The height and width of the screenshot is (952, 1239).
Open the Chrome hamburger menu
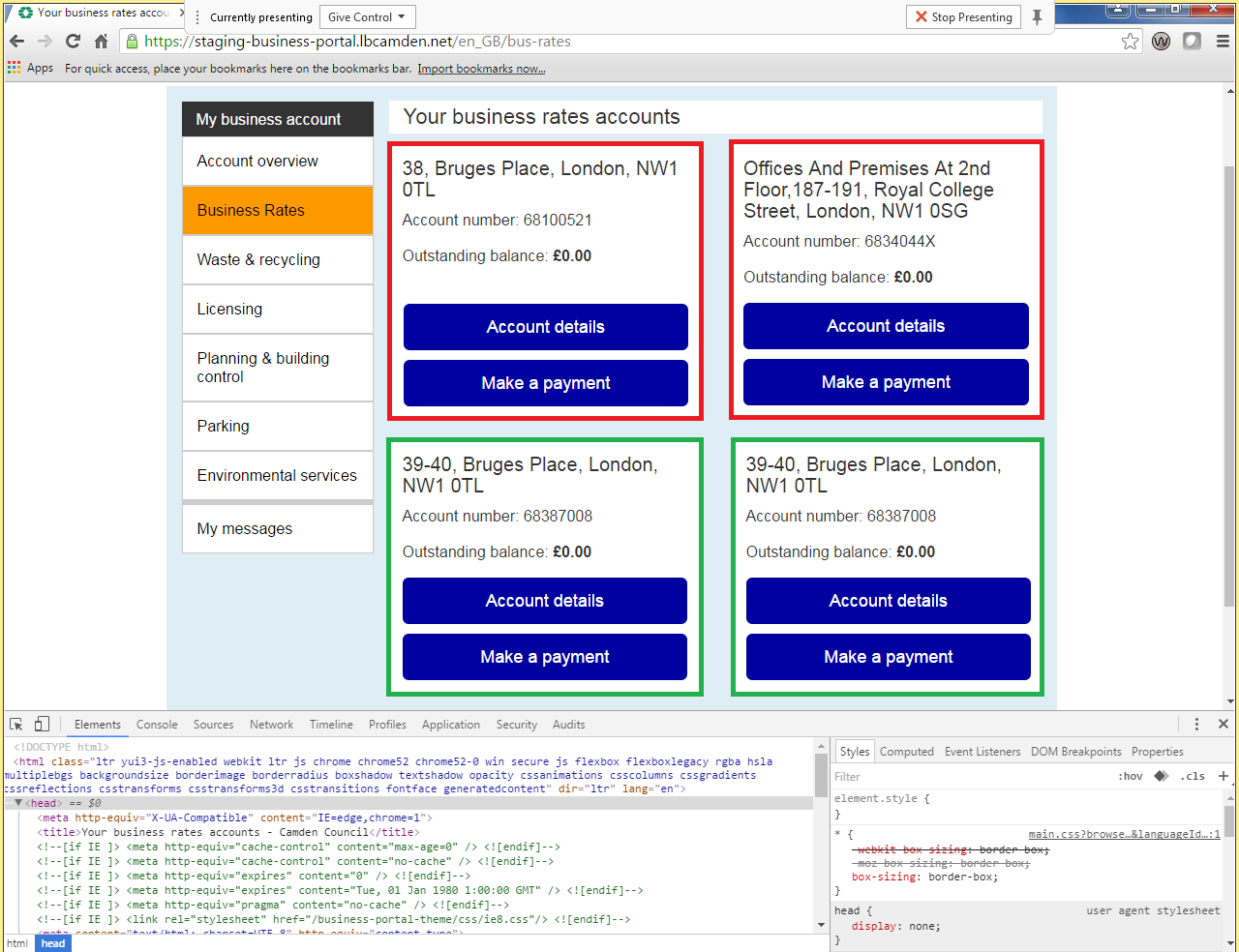[1223, 42]
